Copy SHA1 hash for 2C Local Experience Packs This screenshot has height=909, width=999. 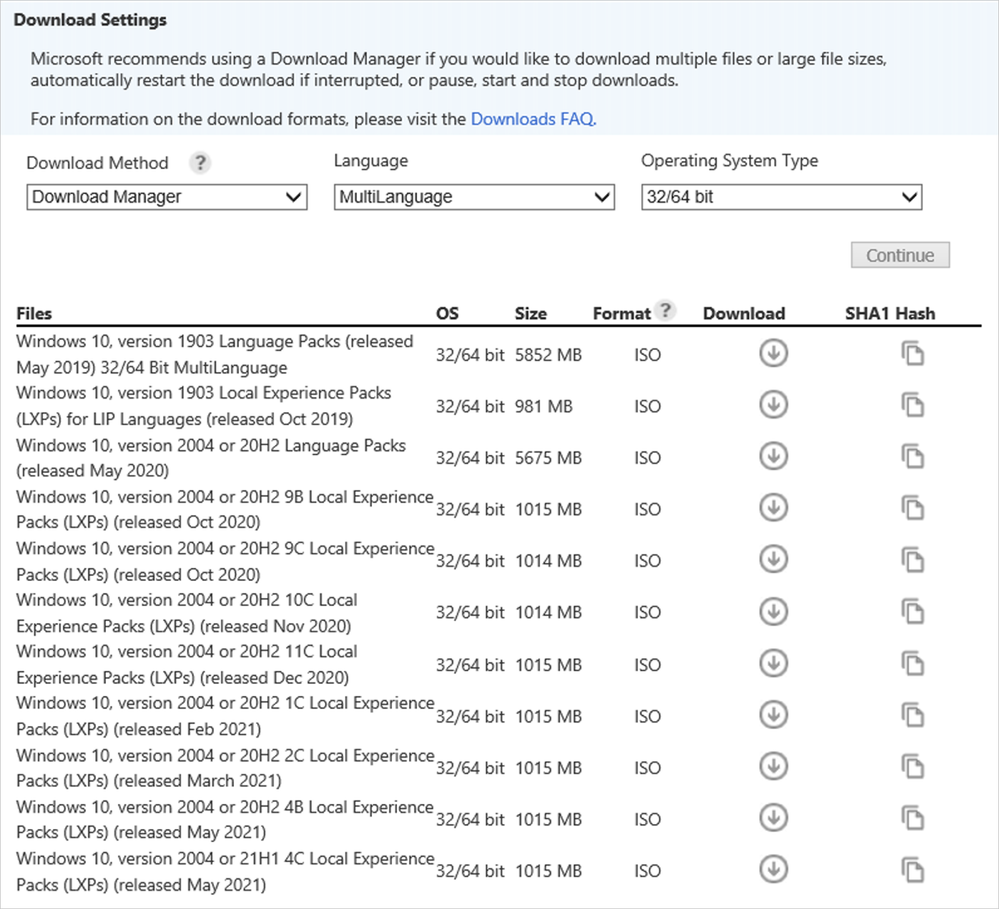pos(912,767)
